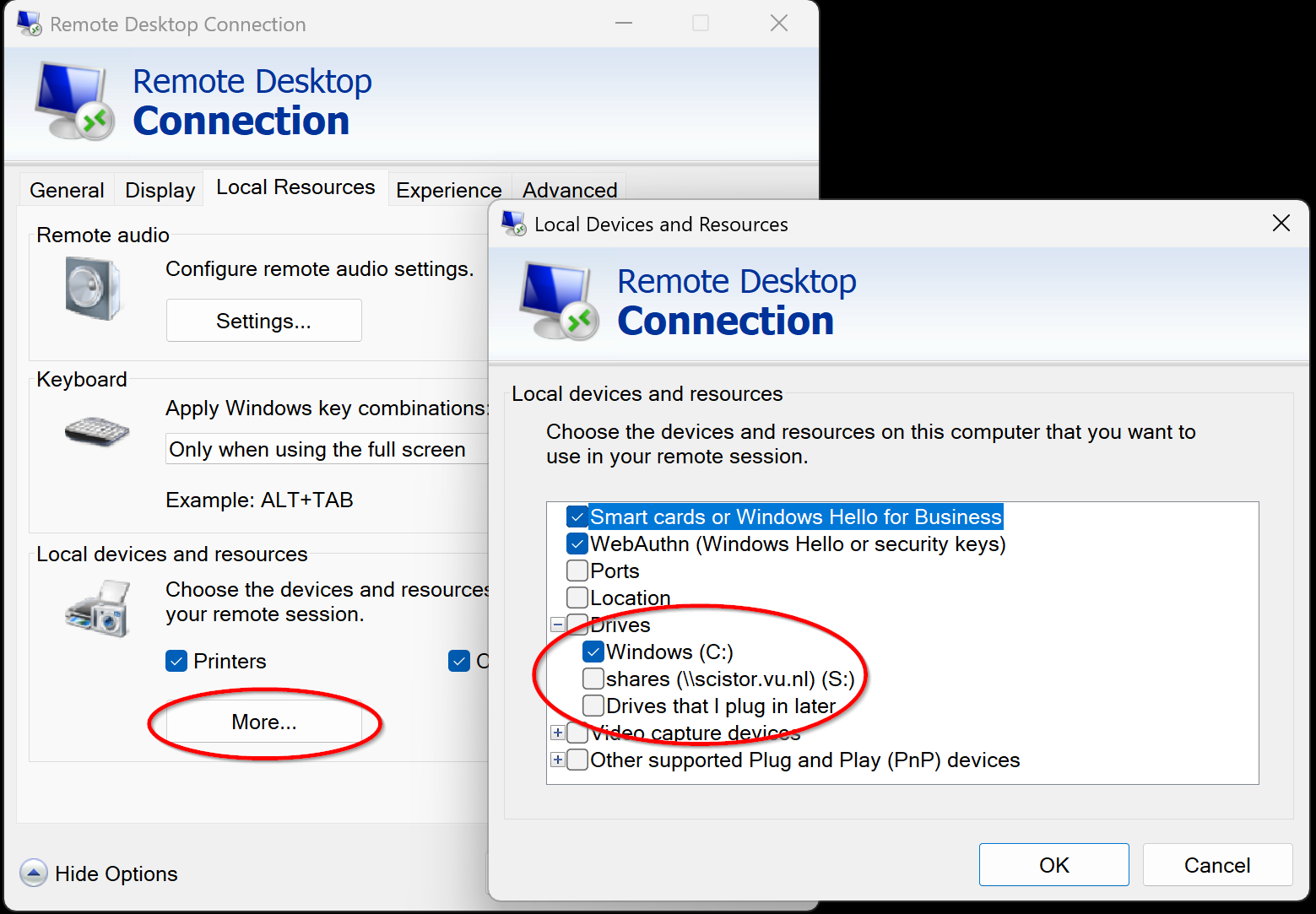This screenshot has width=1316, height=914.
Task: Check the Video capture devices checkbox
Action: coord(577,733)
